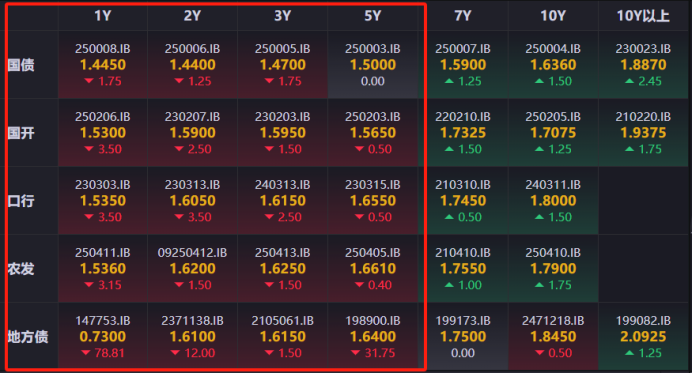693x374 pixels.
Task: Select the 10Y以上 column header
Action: click(643, 16)
